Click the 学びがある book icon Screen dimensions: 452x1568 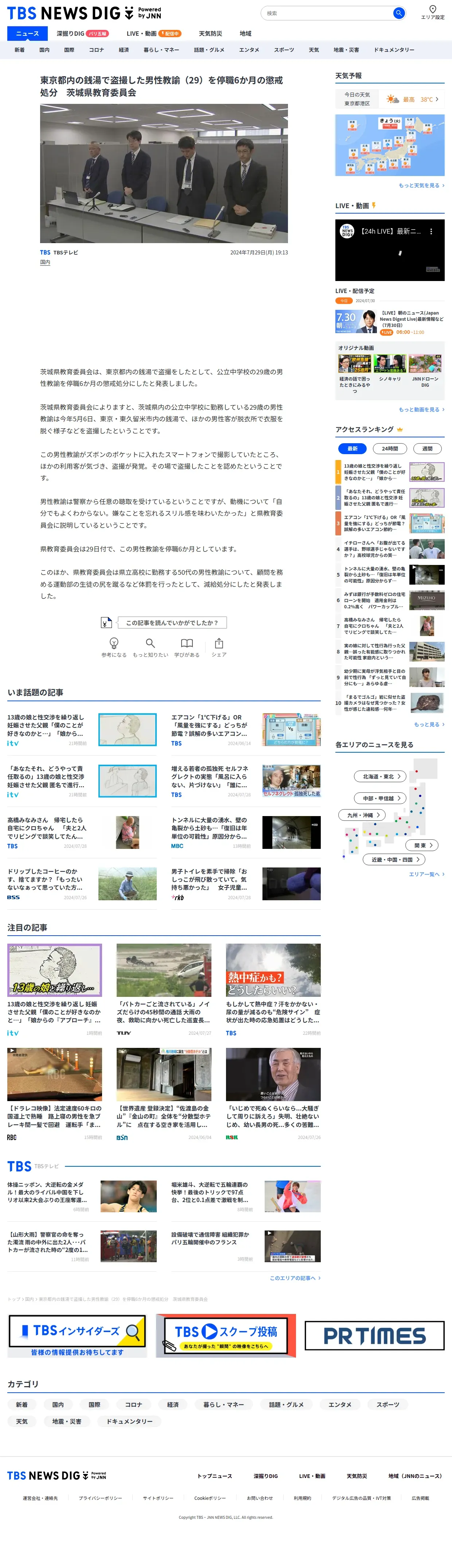click(x=187, y=643)
